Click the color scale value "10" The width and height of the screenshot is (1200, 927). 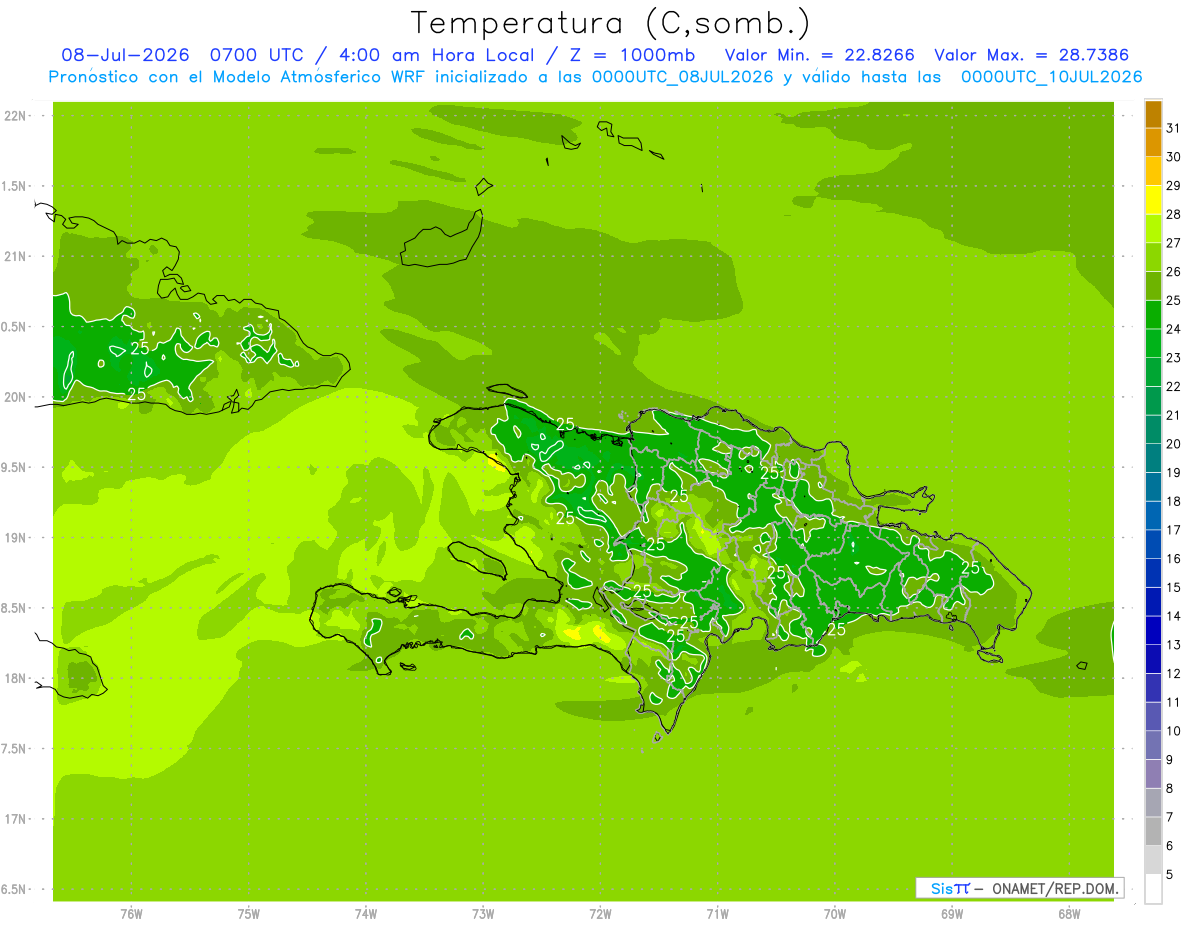(x=1173, y=731)
